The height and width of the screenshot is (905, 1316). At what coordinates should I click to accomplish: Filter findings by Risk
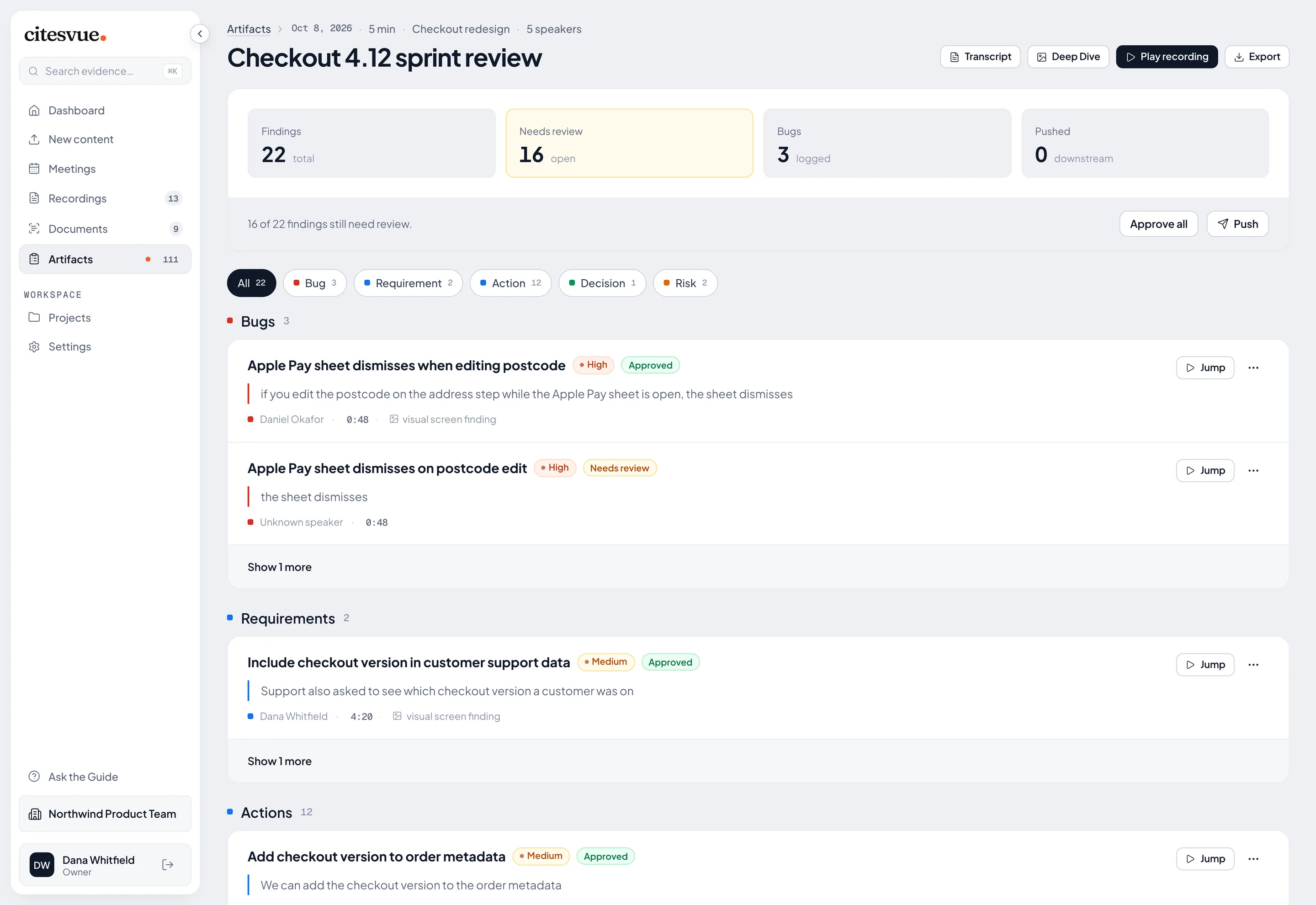[685, 283]
